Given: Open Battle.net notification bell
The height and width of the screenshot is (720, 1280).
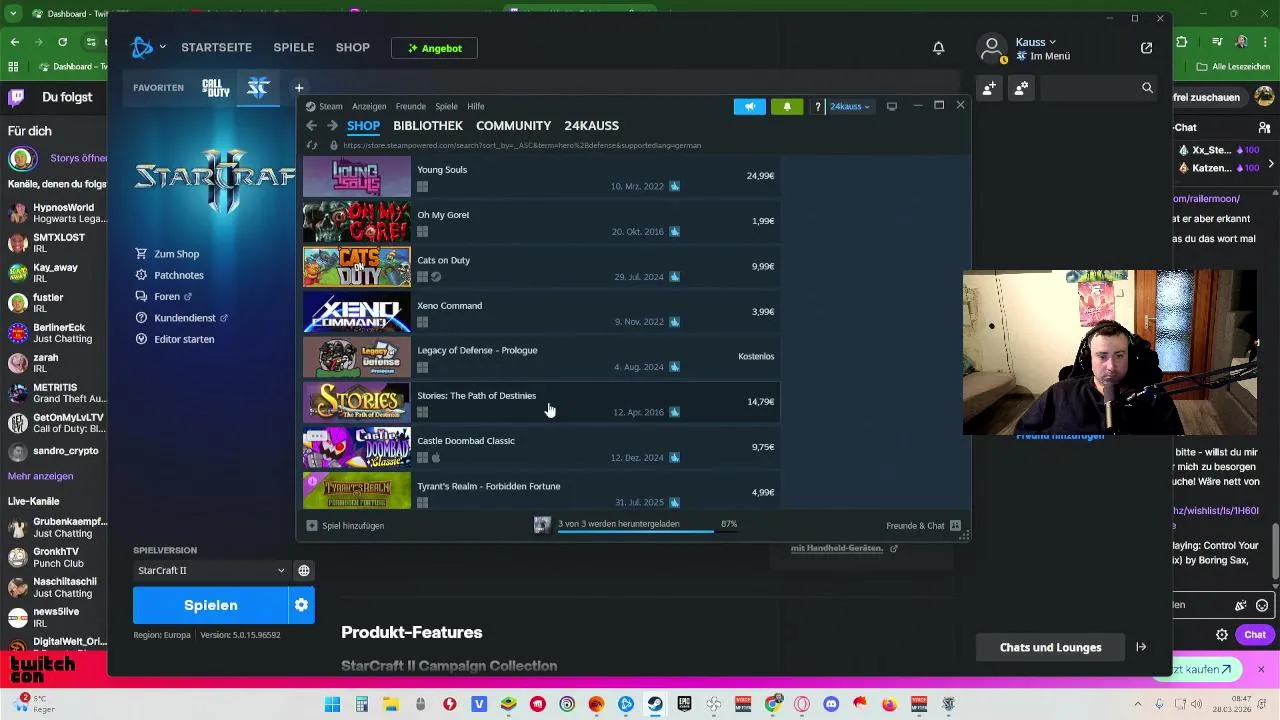Looking at the screenshot, I should click(x=938, y=48).
